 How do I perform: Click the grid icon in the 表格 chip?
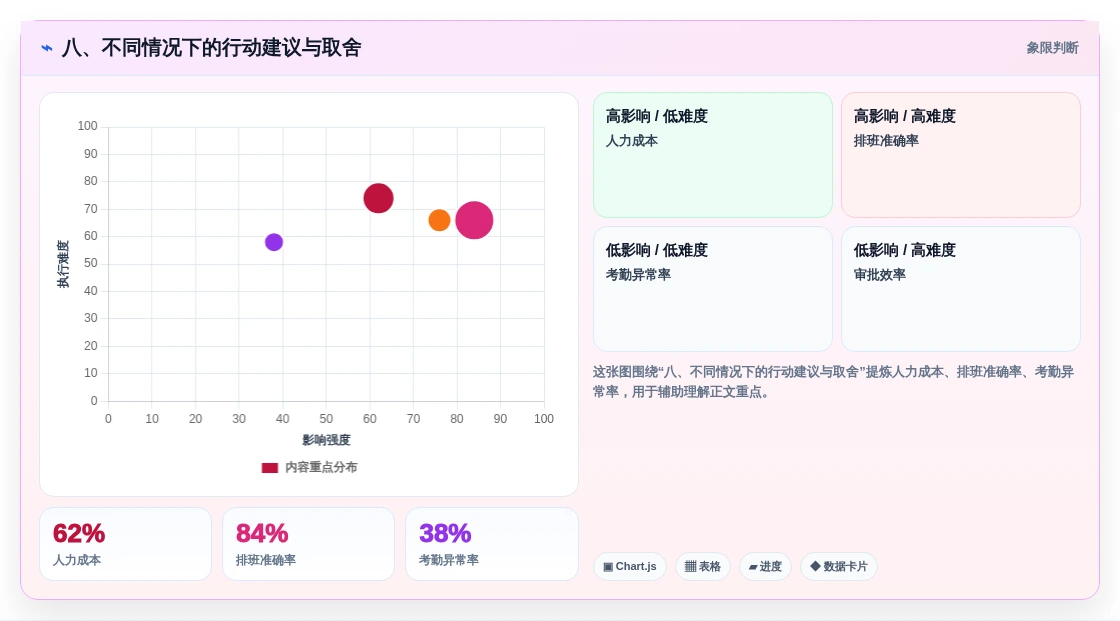coord(690,567)
